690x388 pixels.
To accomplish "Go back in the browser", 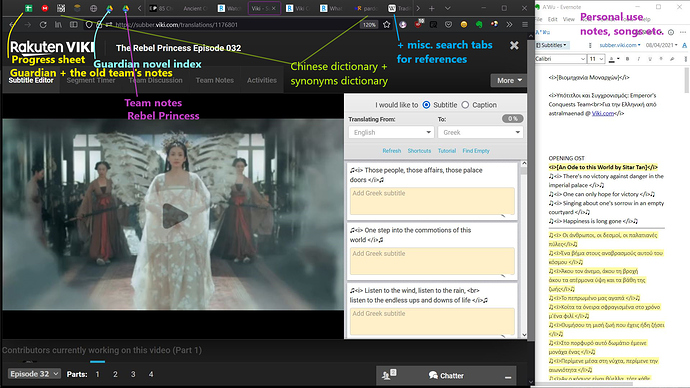I will (x=12, y=25).
